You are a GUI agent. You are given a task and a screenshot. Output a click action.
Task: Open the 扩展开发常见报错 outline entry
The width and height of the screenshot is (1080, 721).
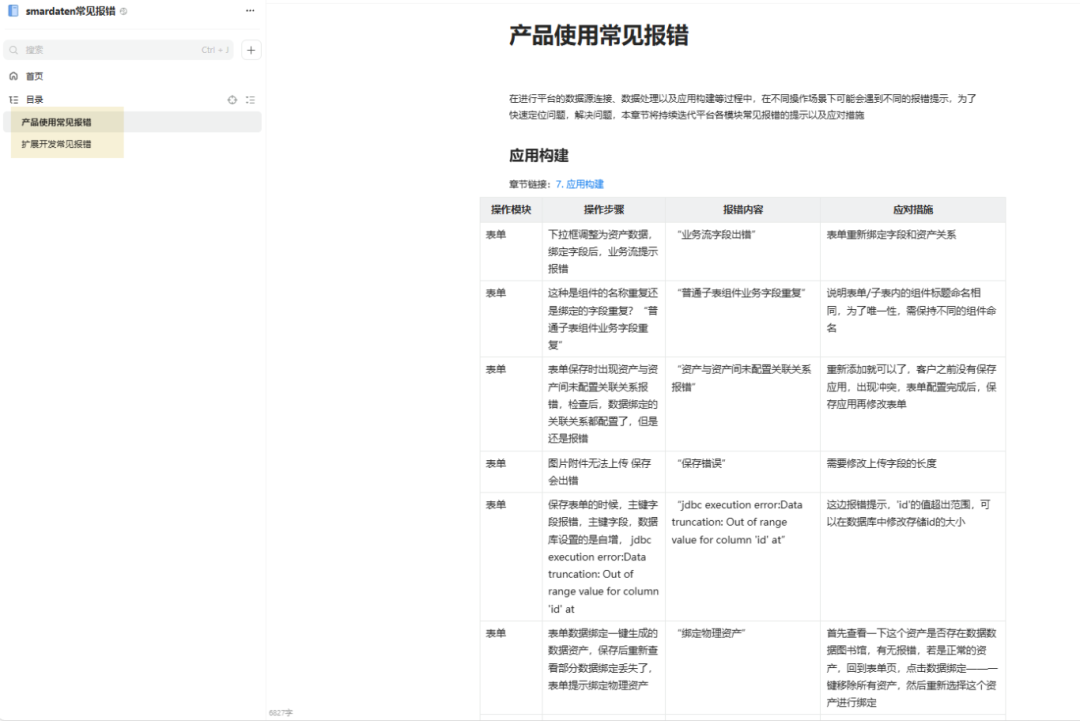point(55,143)
